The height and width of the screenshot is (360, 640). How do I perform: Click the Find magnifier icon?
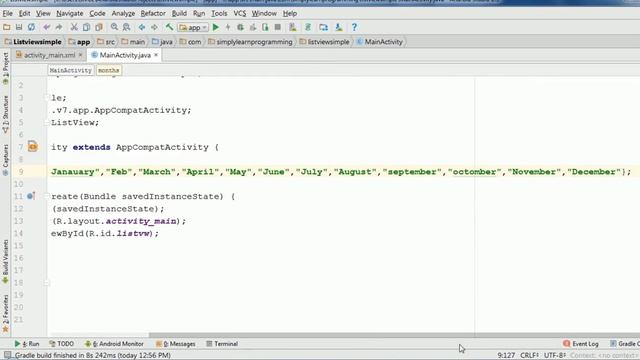tap(114, 27)
